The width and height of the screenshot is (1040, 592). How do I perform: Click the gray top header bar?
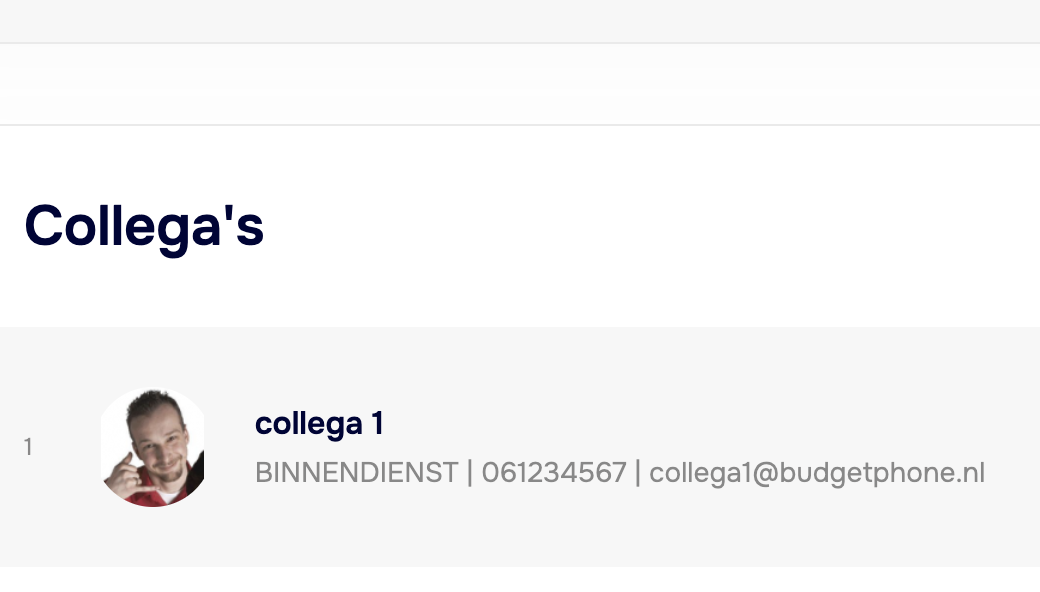[x=520, y=21]
